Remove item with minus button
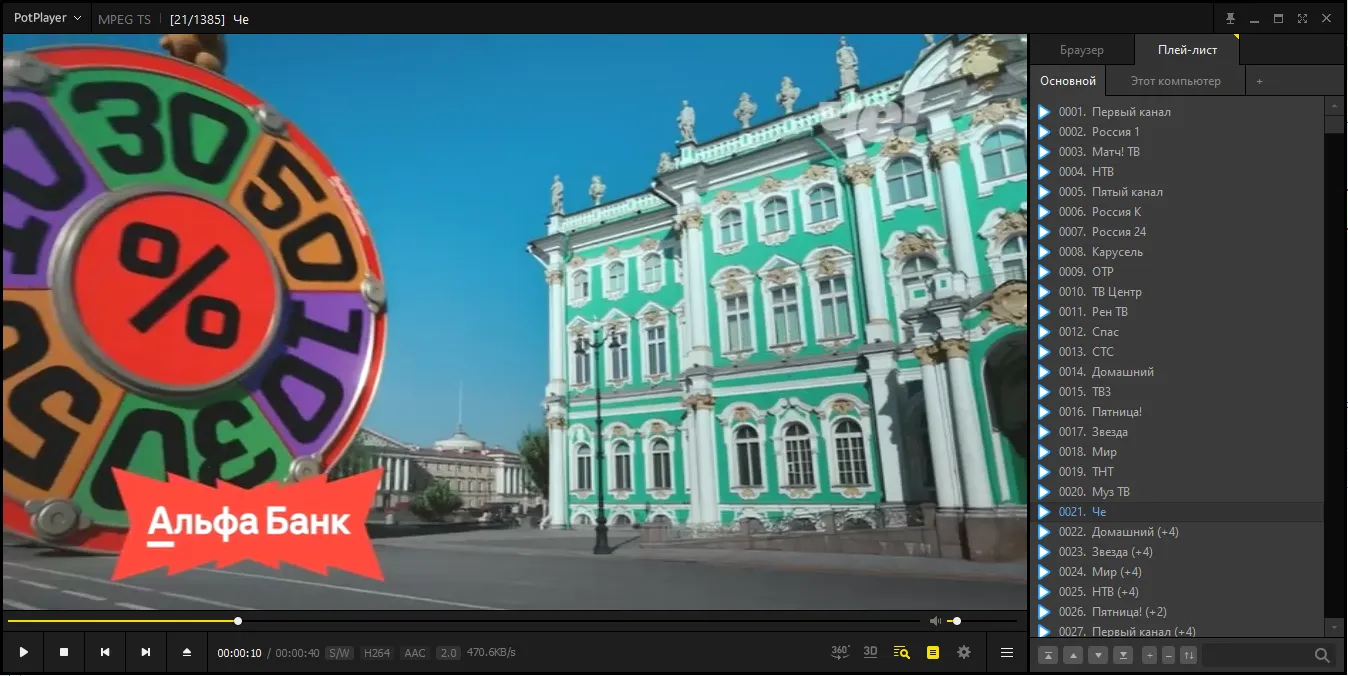This screenshot has width=1348, height=676. (1169, 655)
